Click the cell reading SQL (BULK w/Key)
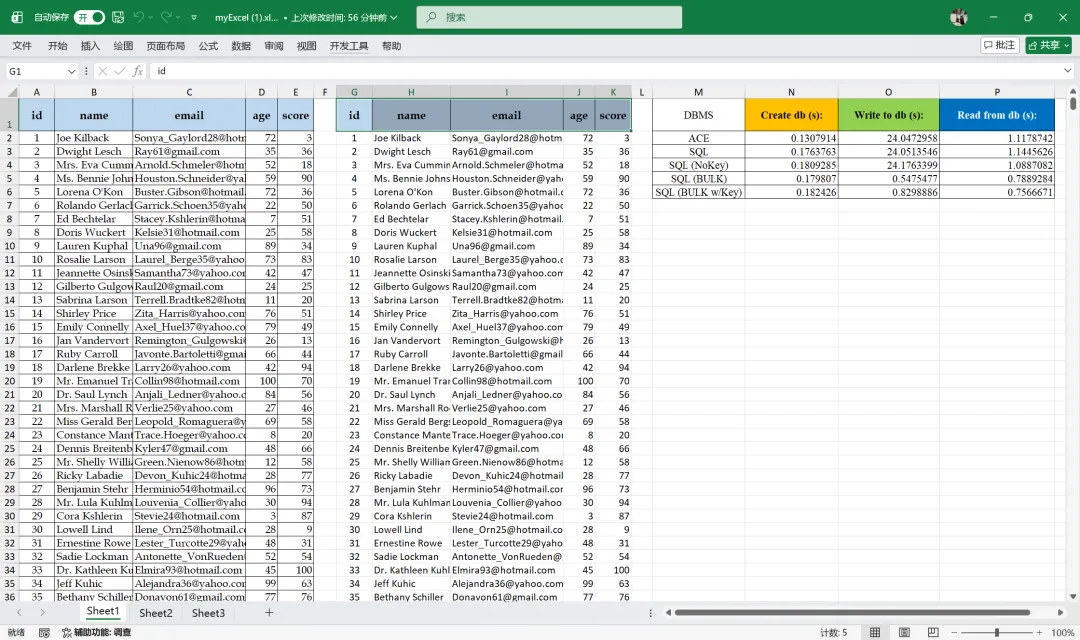The height and width of the screenshot is (640, 1080). pyautogui.click(x=698, y=192)
